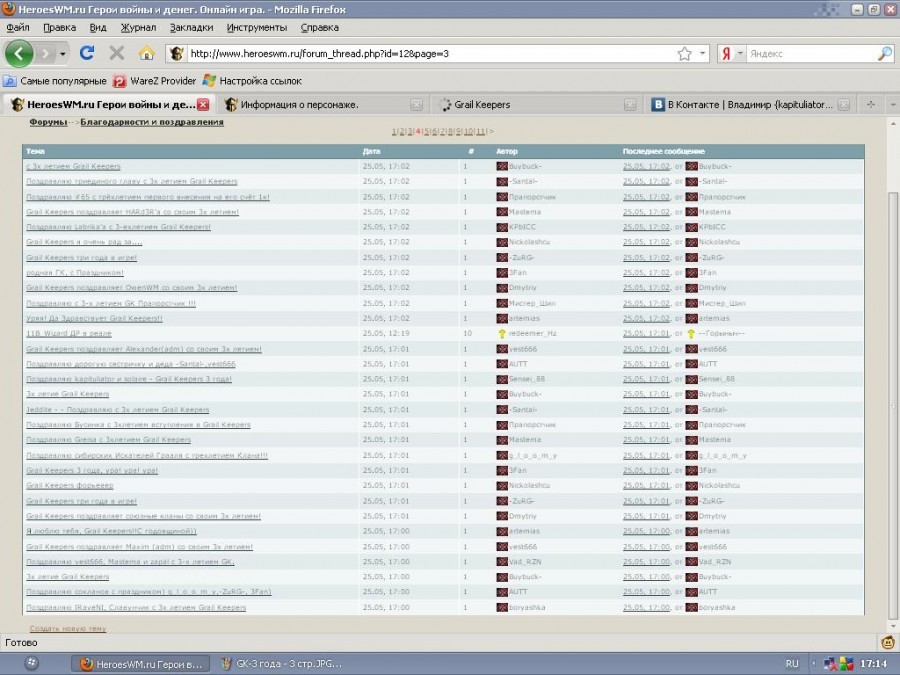Click the RU language indicator in the tray
The width and height of the screenshot is (900, 675).
[x=792, y=663]
